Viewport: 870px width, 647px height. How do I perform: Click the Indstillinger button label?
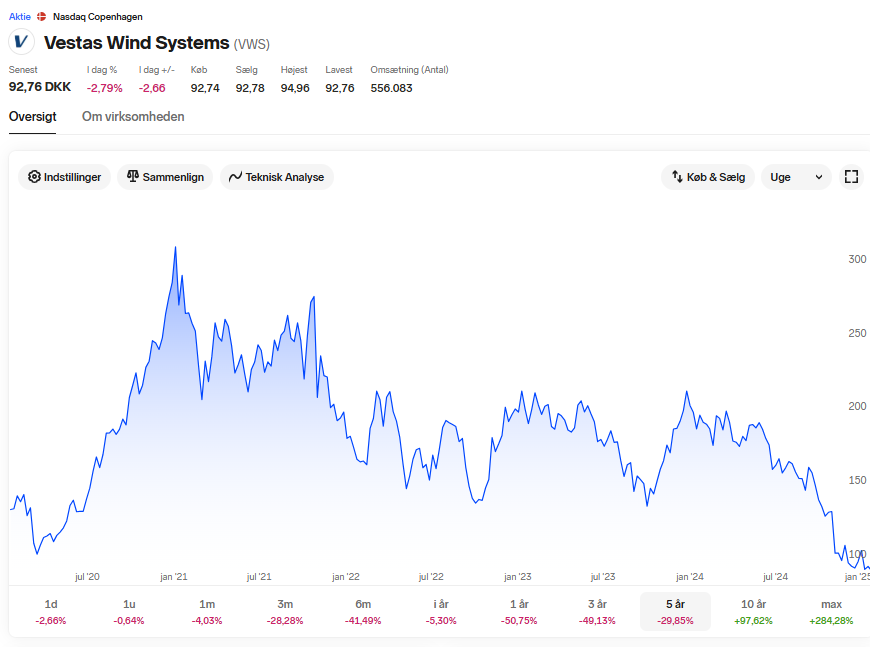tap(72, 177)
